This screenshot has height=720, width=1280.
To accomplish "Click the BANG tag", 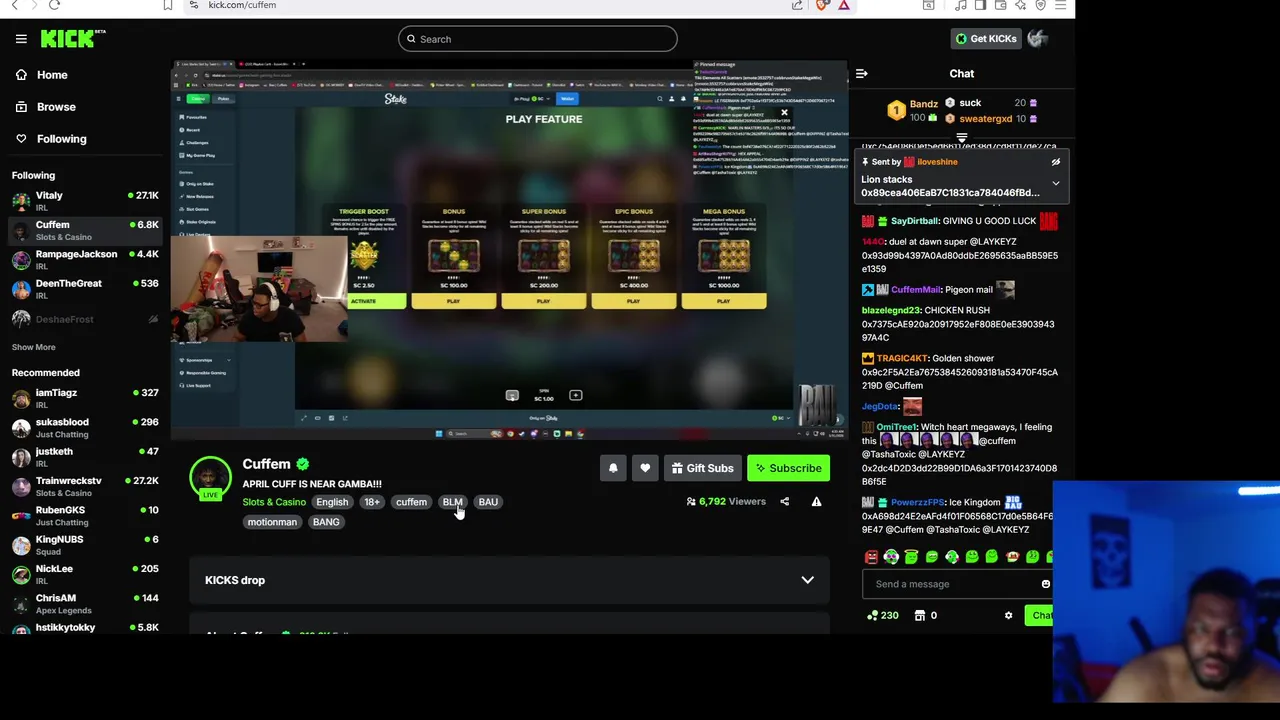I will 326,522.
